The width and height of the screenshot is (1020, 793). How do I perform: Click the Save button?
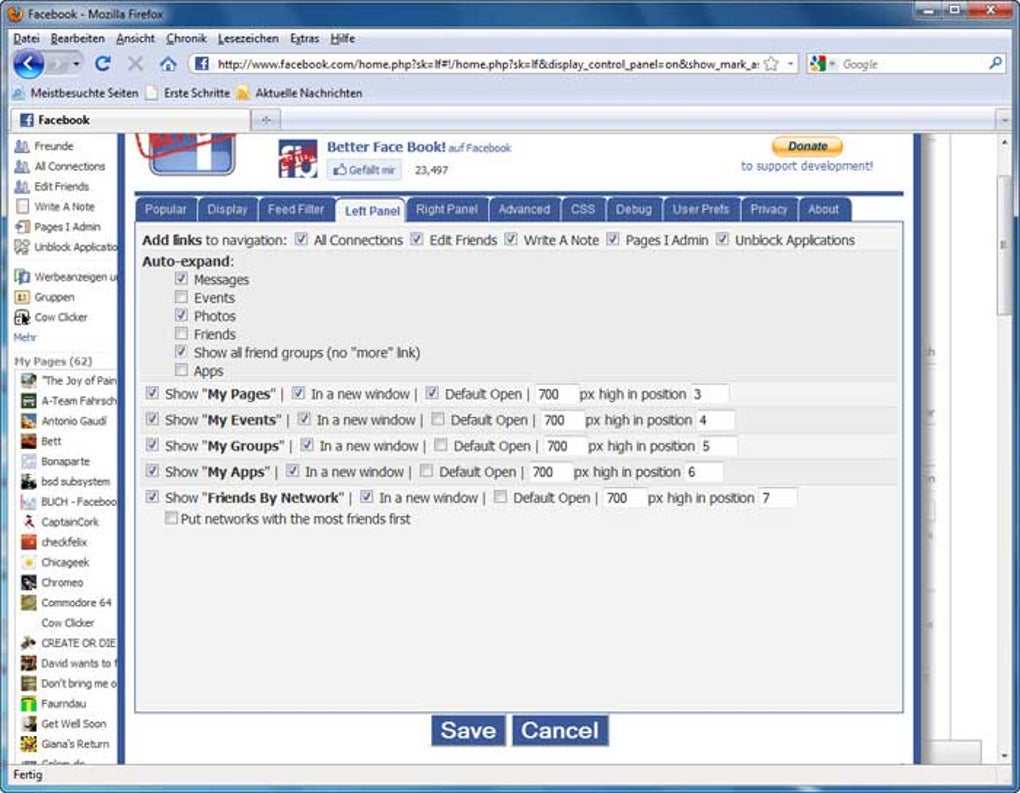point(468,730)
